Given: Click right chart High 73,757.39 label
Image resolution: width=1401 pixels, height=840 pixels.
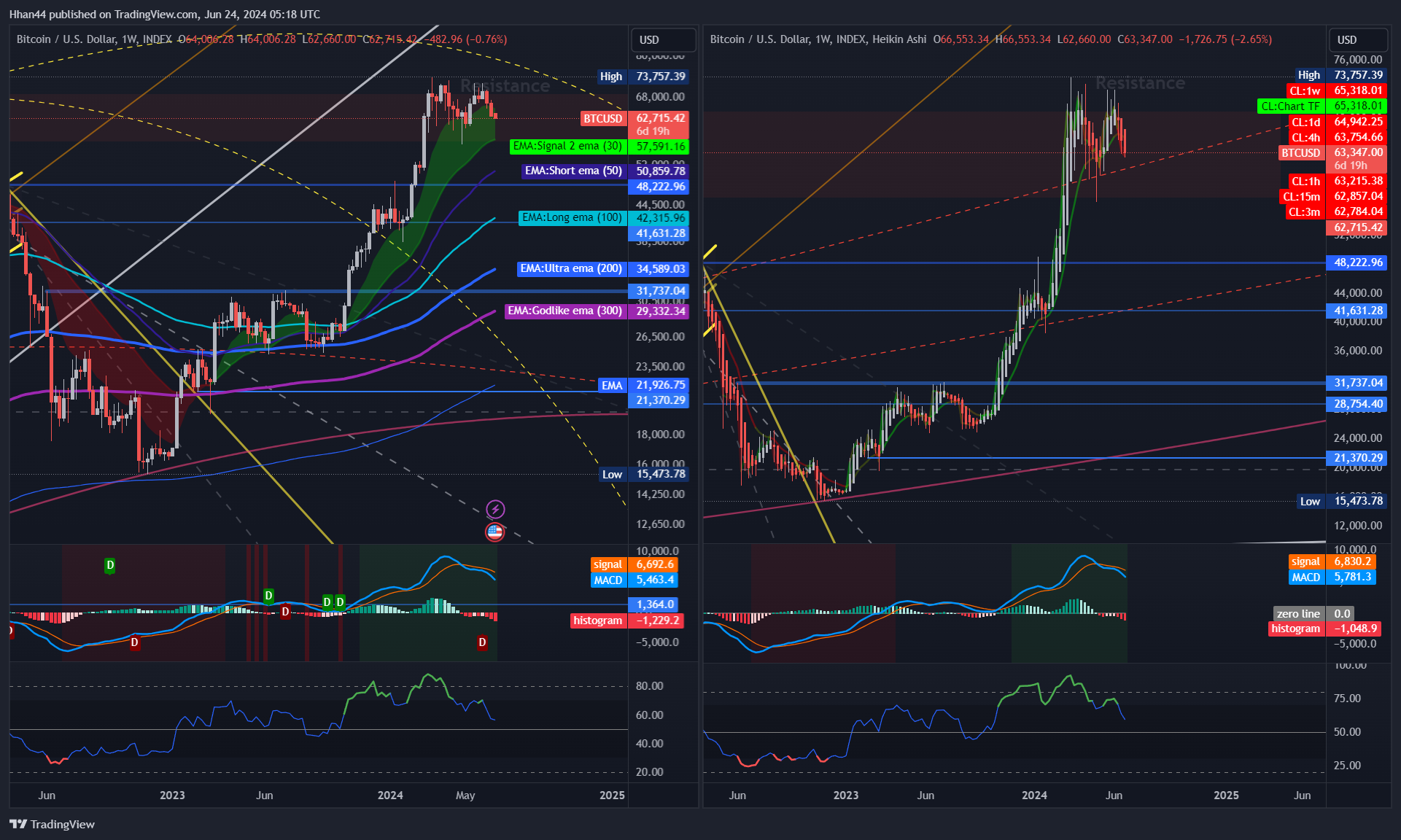Looking at the screenshot, I should pos(1340,75).
